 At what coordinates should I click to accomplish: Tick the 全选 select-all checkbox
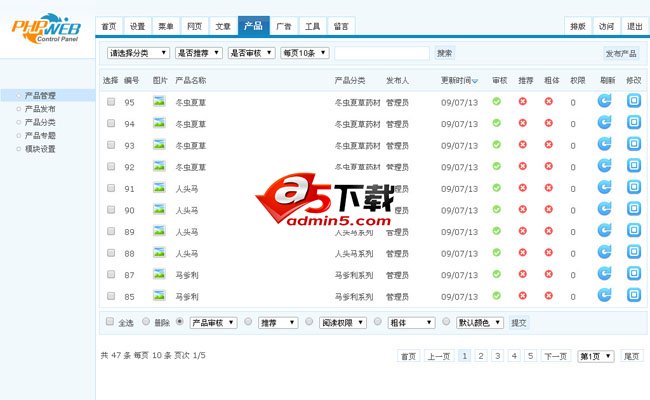coord(110,321)
